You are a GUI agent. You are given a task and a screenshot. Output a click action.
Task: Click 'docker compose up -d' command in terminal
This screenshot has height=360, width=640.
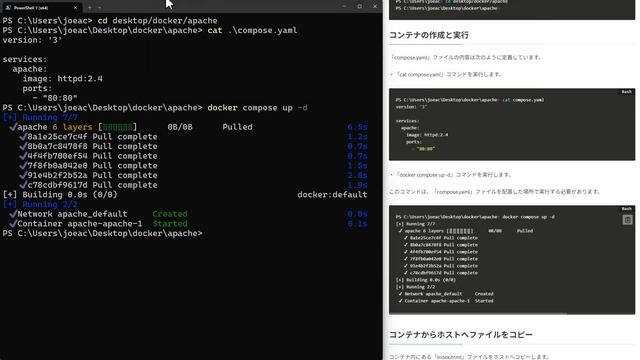[x=257, y=108]
